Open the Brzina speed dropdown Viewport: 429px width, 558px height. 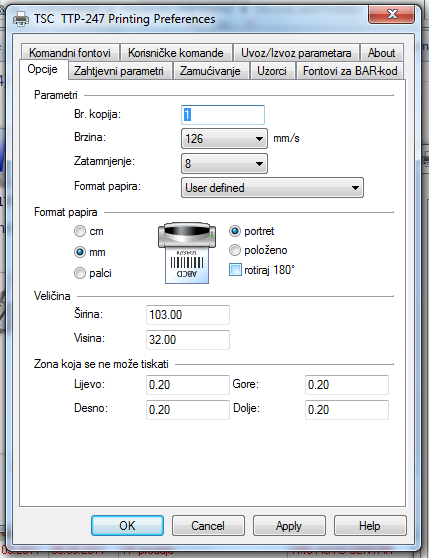(x=224, y=139)
